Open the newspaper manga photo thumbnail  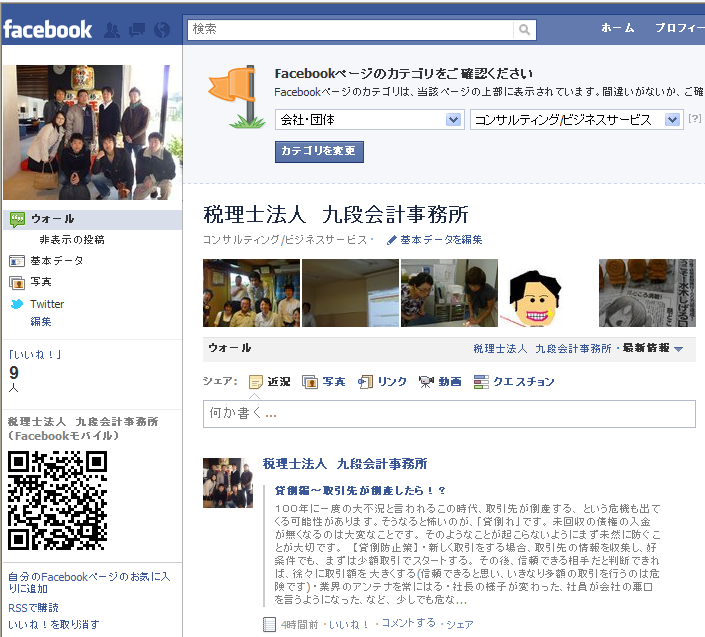pos(647,293)
